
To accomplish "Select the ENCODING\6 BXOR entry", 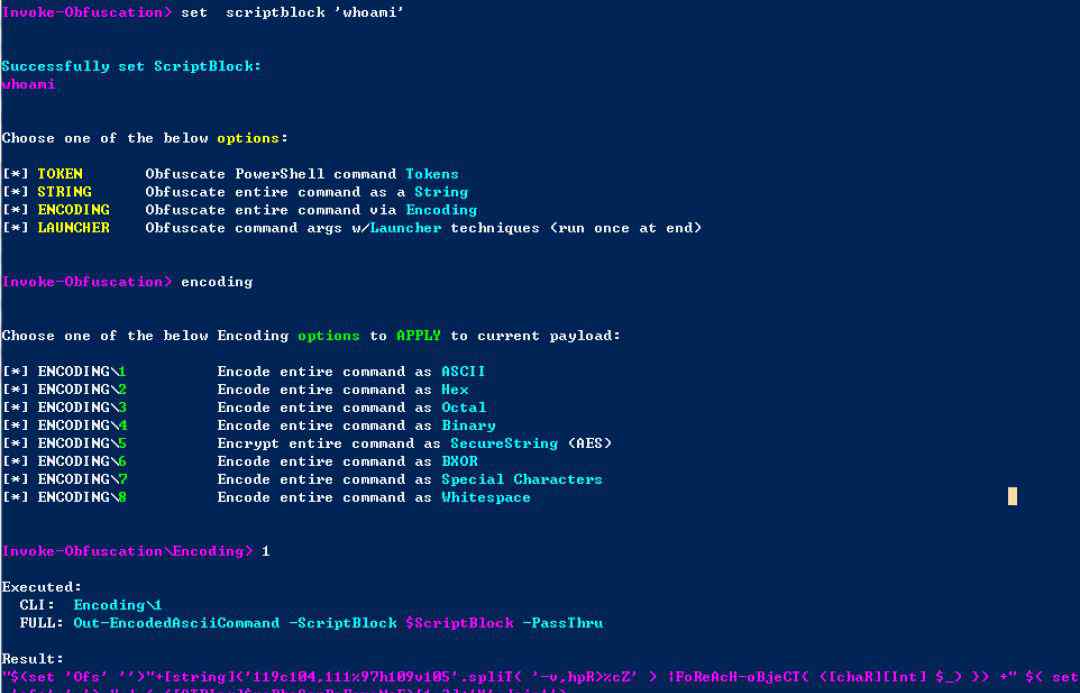I will click(x=82, y=462).
